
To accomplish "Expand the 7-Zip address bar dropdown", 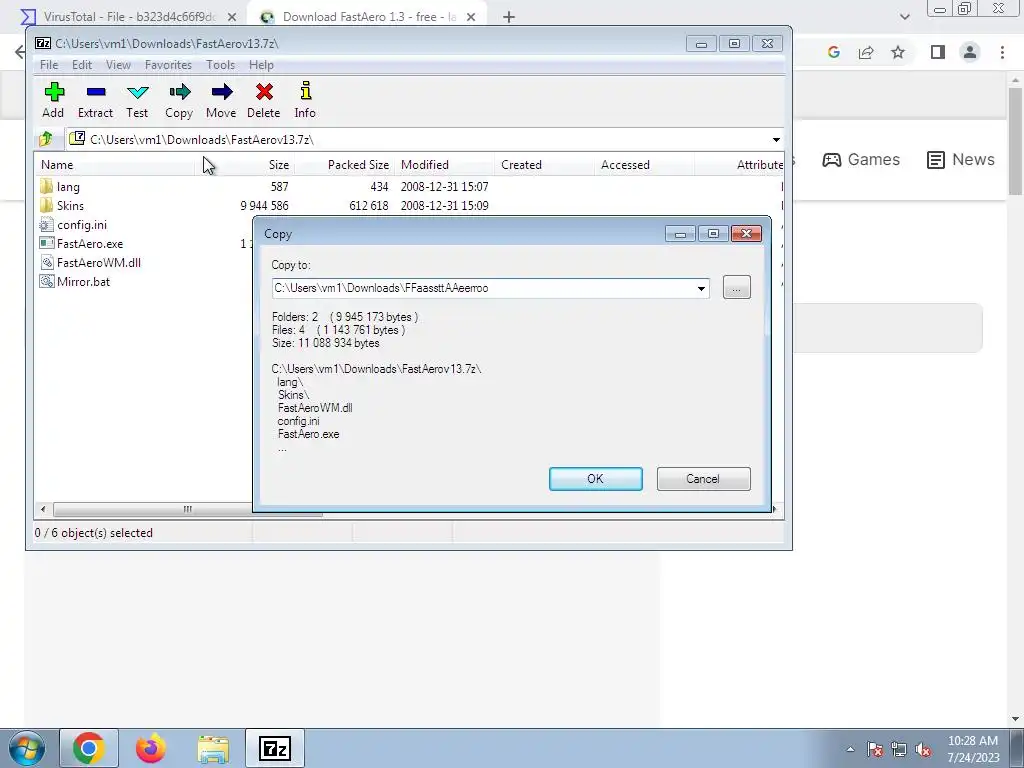I will click(x=776, y=140).
